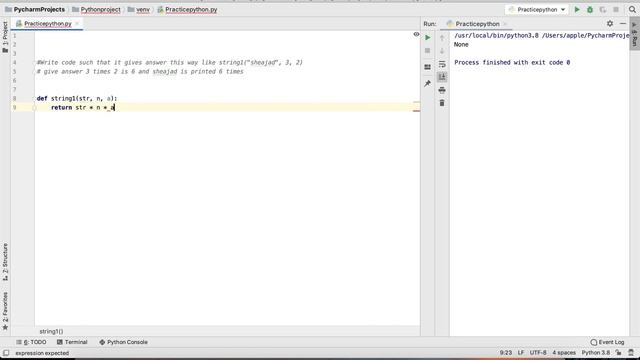Open the Structure tool window sidebar

tap(5, 262)
